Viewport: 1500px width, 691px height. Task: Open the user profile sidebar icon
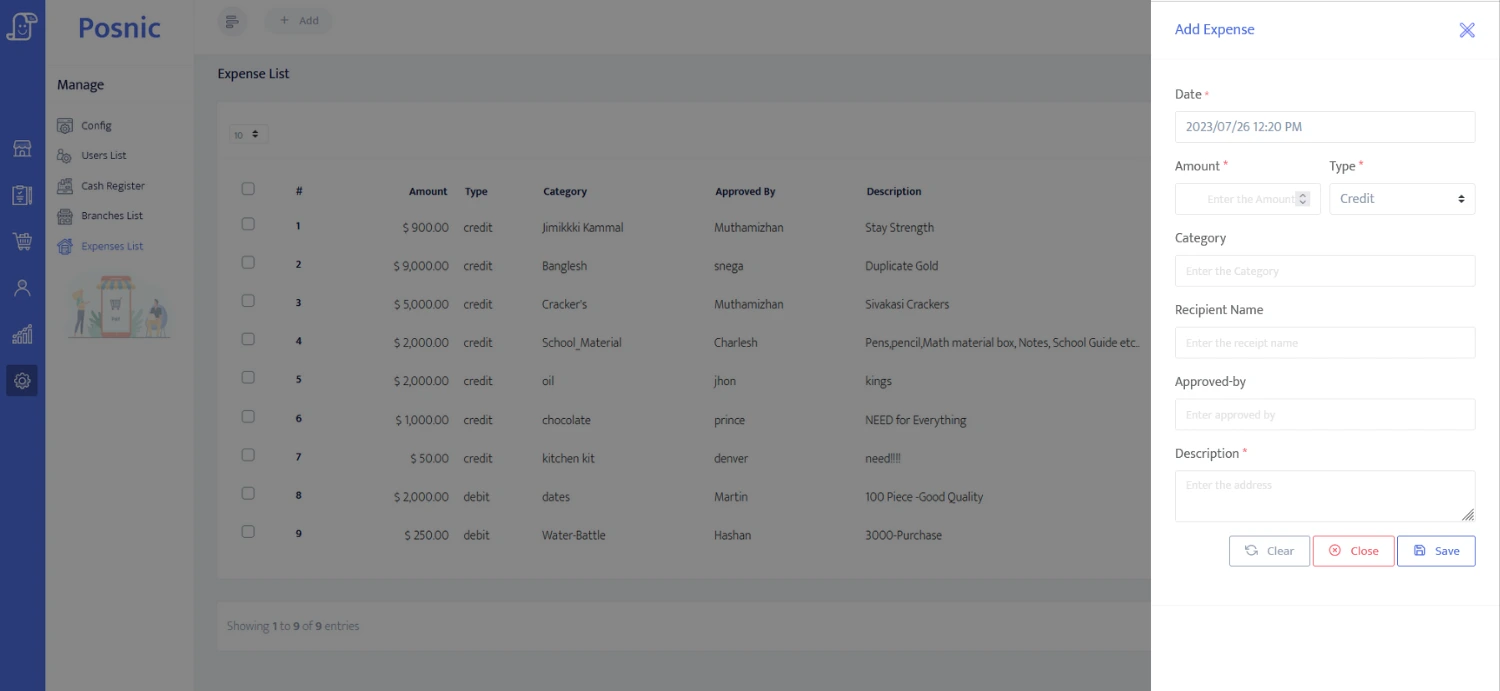(x=22, y=288)
